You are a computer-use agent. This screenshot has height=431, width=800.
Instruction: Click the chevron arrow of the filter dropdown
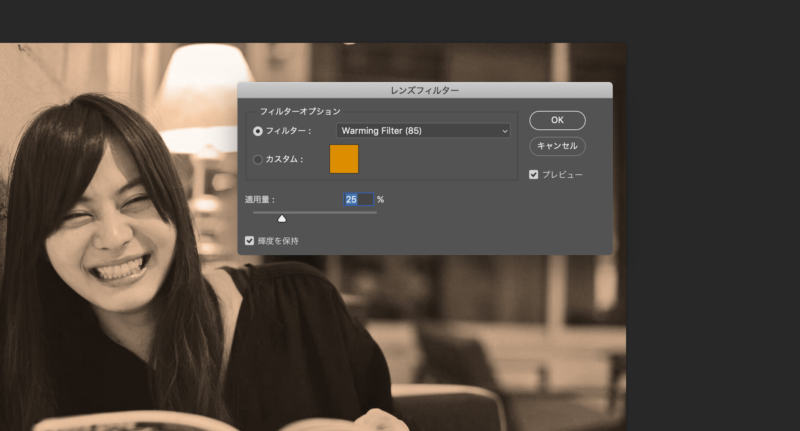pos(504,131)
